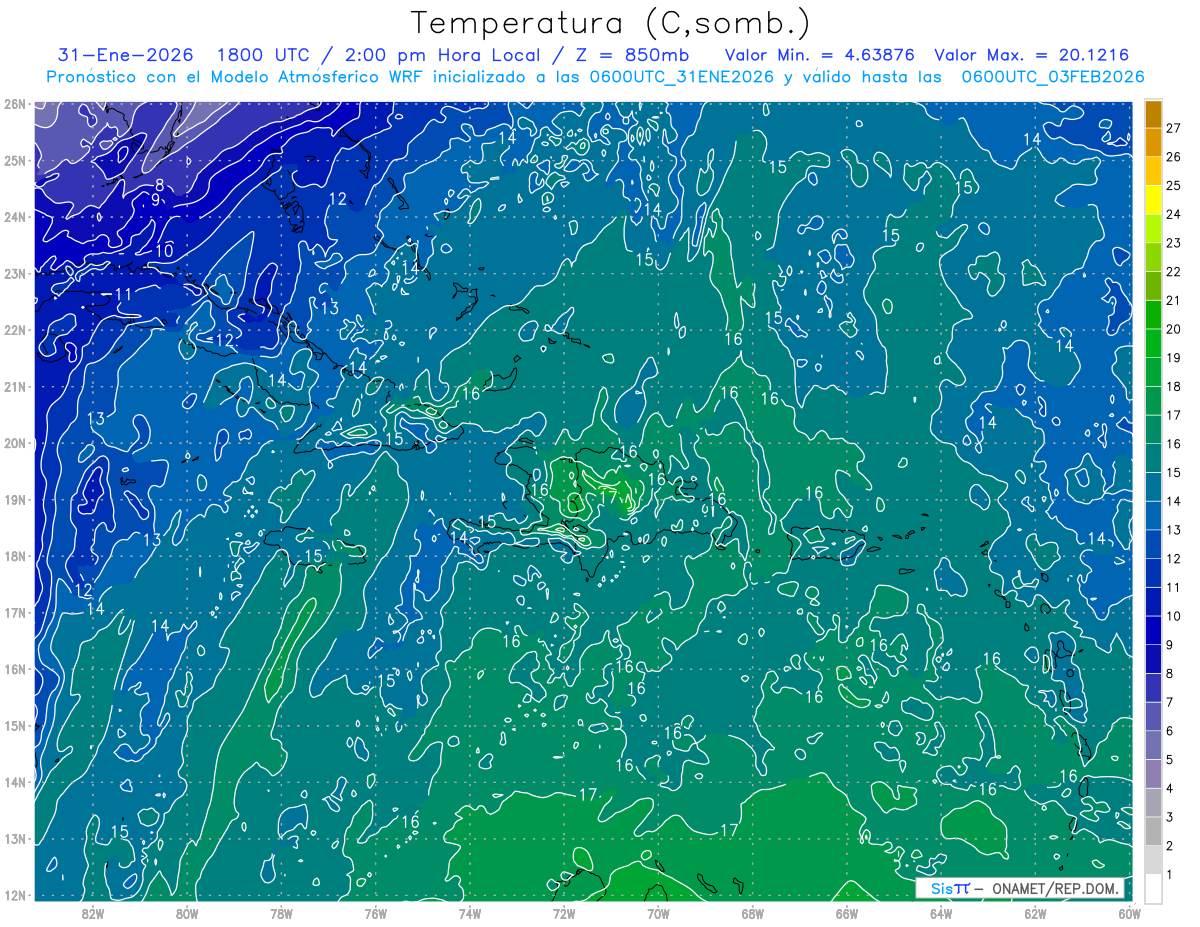Click the "14N" latitude axis label

[14, 782]
